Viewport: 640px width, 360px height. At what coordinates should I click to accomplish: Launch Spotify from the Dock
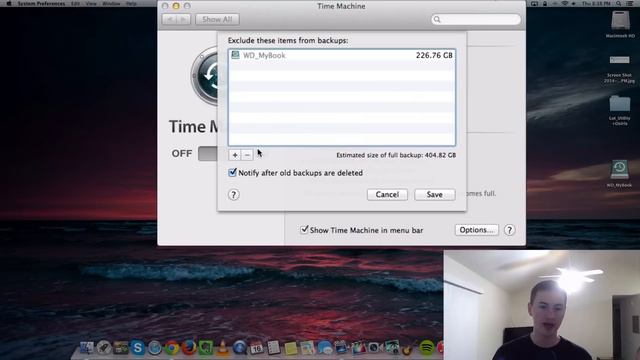427,348
